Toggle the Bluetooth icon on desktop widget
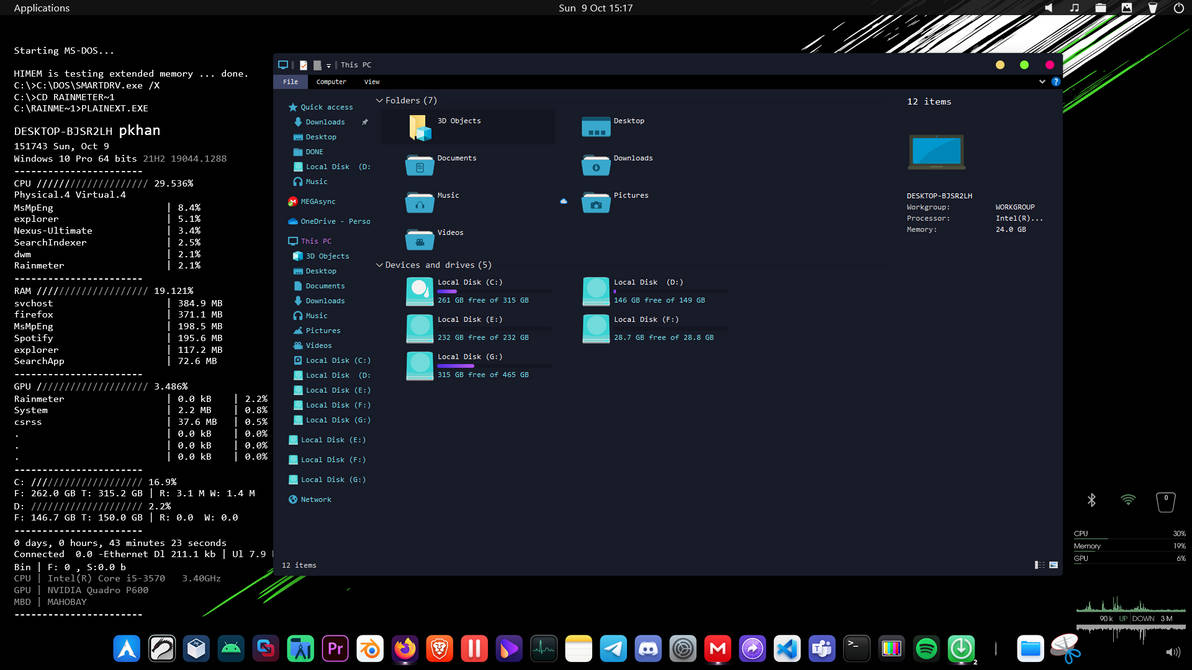 click(x=1092, y=500)
